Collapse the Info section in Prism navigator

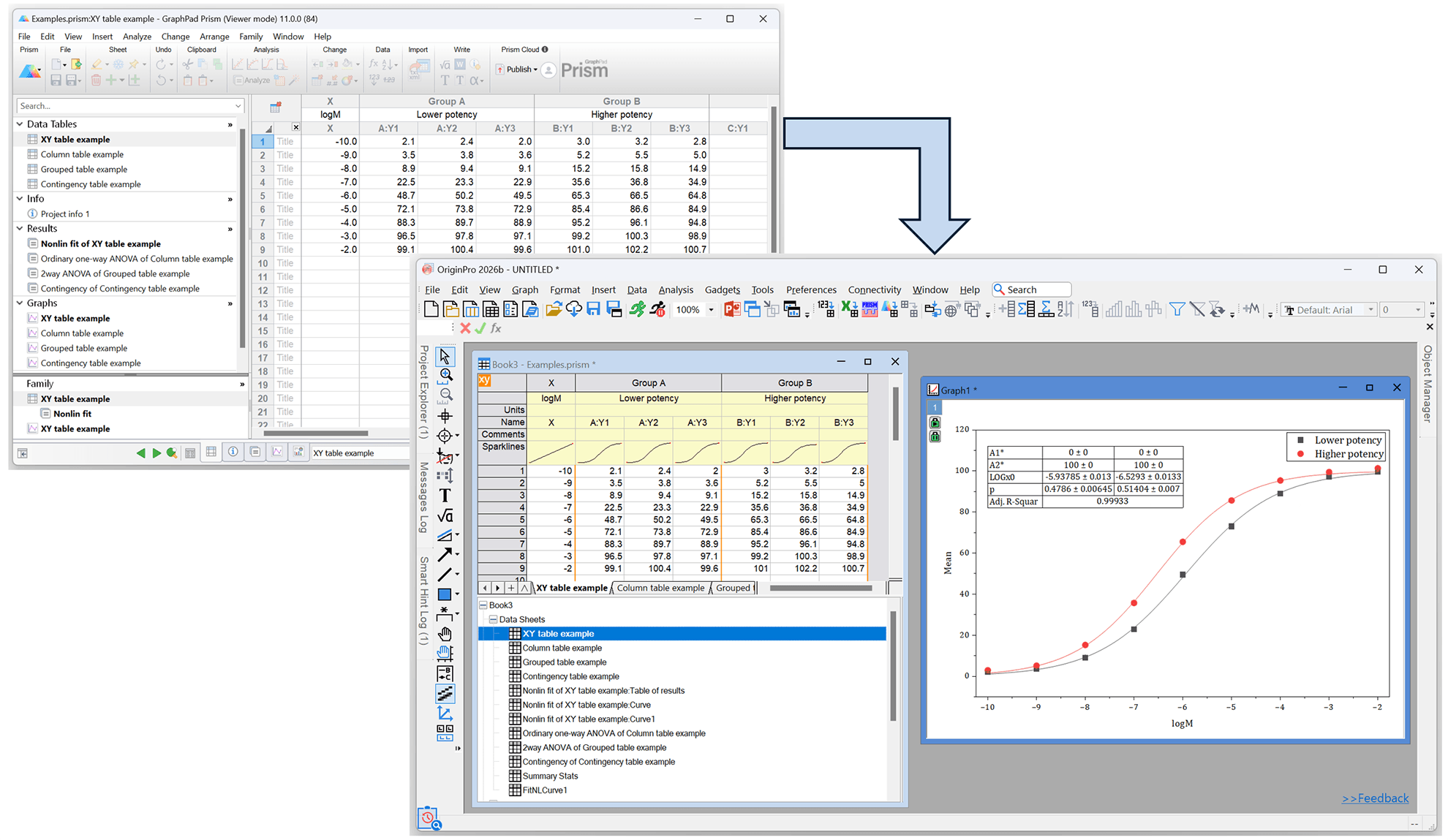[20, 198]
